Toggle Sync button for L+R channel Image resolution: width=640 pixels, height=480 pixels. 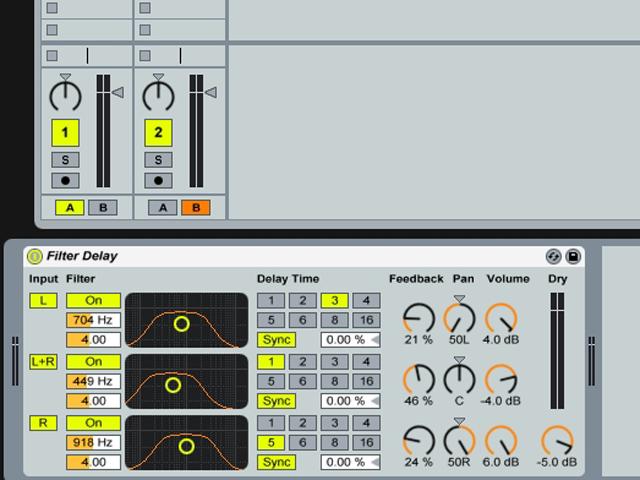276,401
